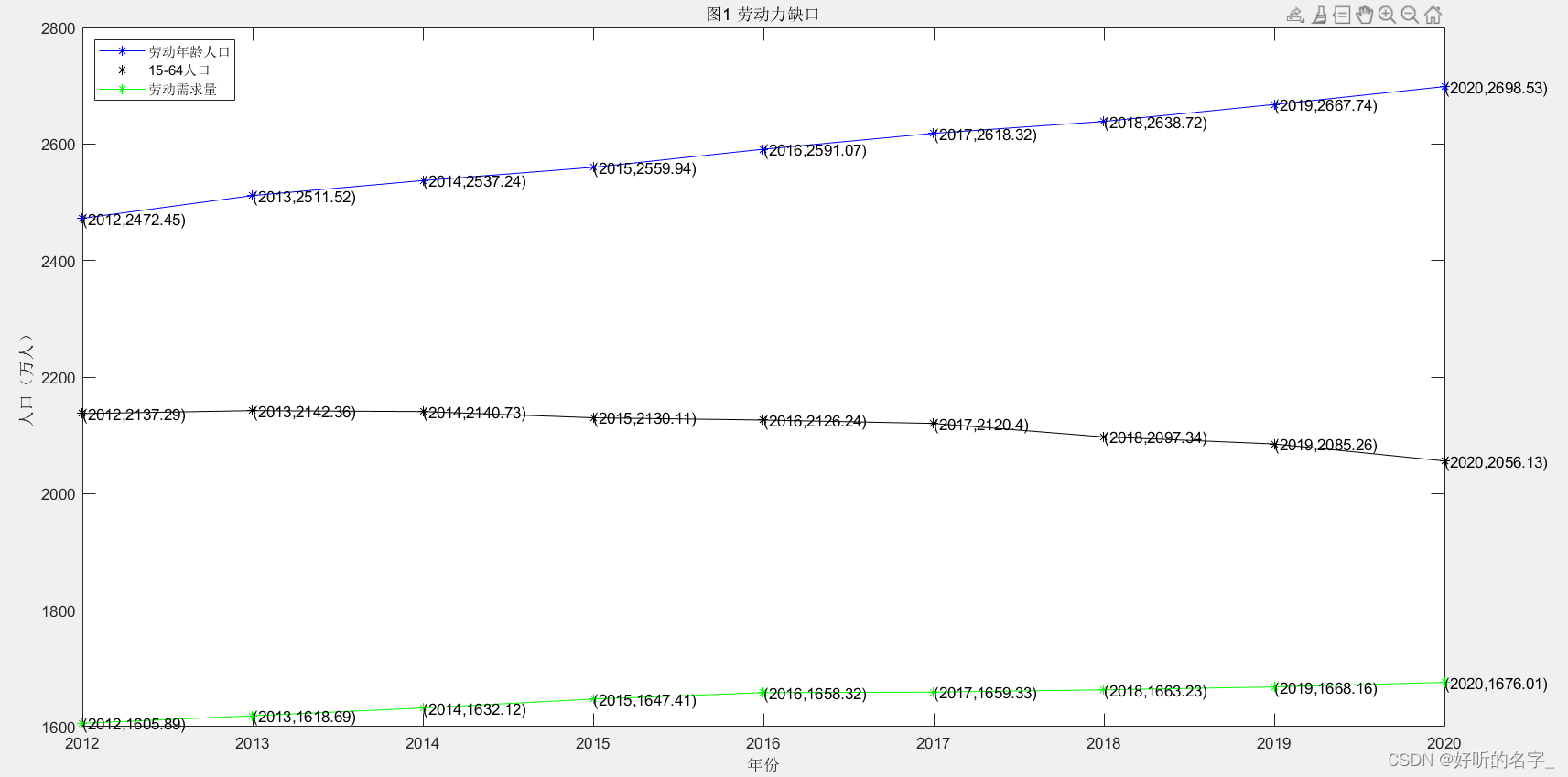Click the chart title 图1 劳动力缺口
The image size is (1568, 777).
(762, 14)
